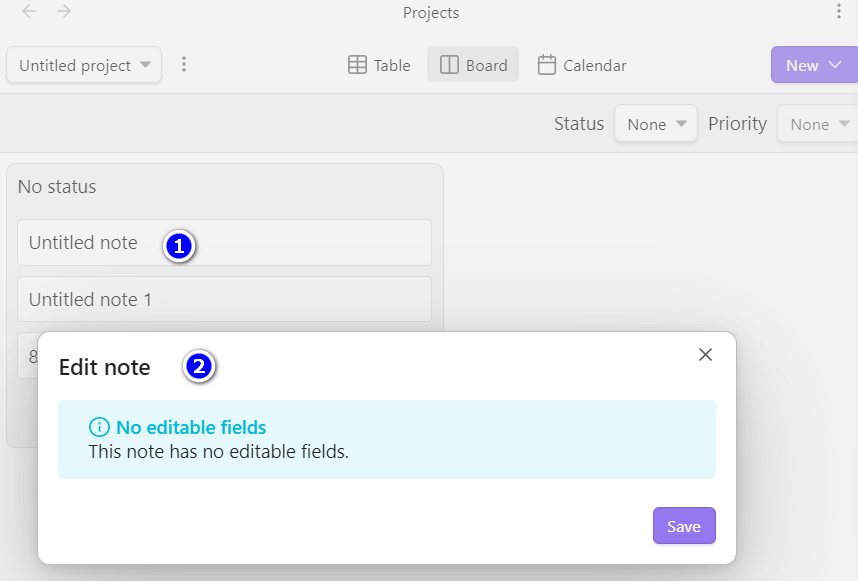Open the Untitled project dropdown

[x=83, y=64]
